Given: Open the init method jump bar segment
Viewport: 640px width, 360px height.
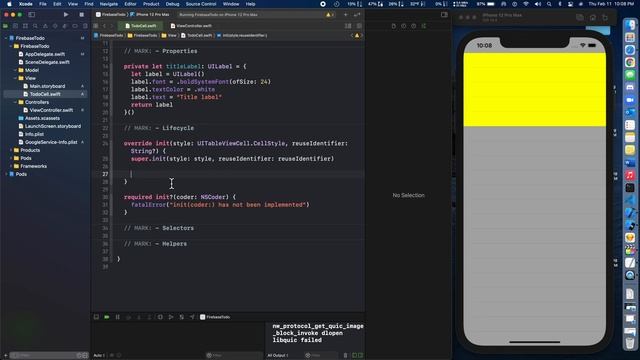Looking at the screenshot, I should pos(242,36).
